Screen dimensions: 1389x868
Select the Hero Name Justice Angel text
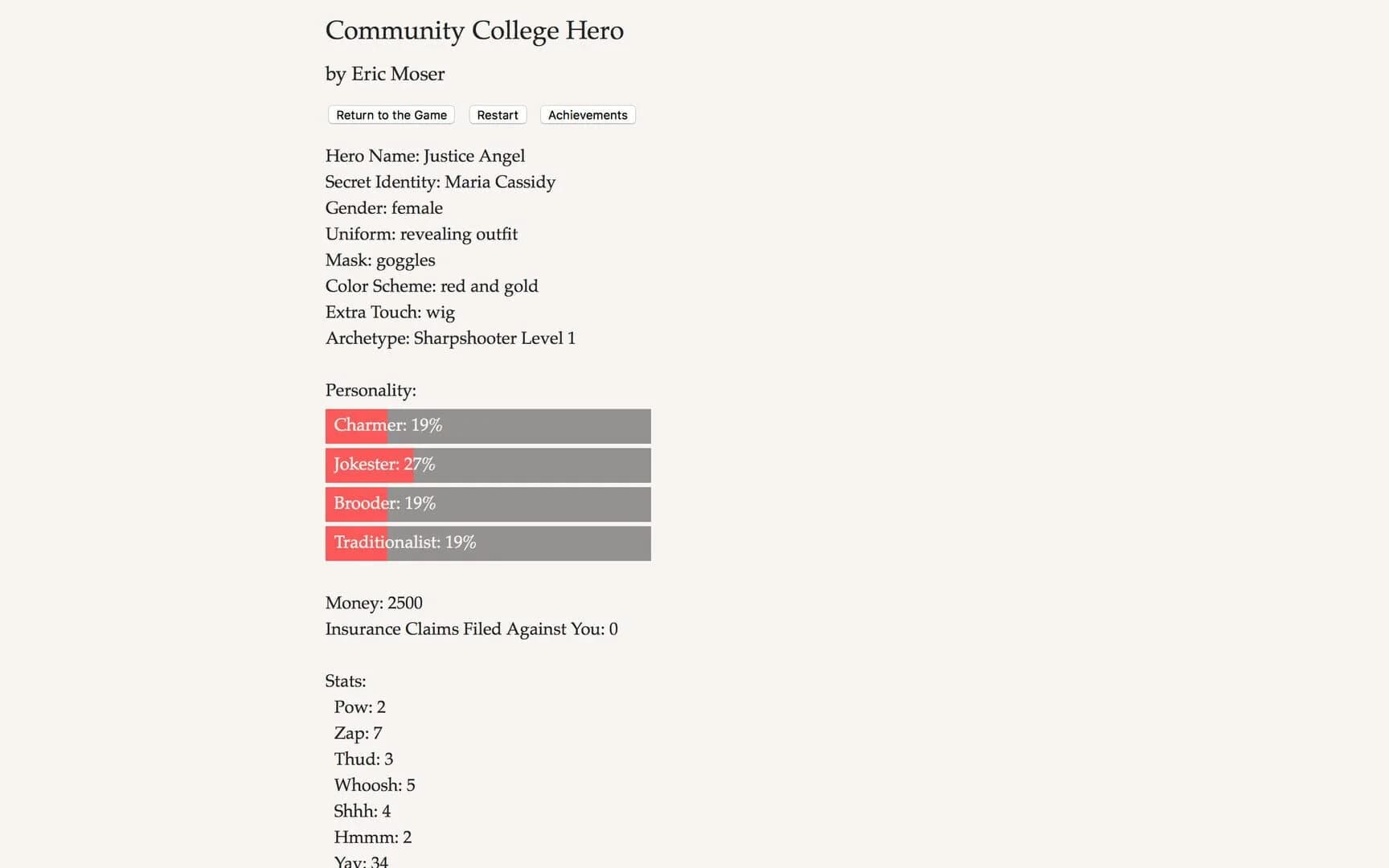click(x=424, y=156)
